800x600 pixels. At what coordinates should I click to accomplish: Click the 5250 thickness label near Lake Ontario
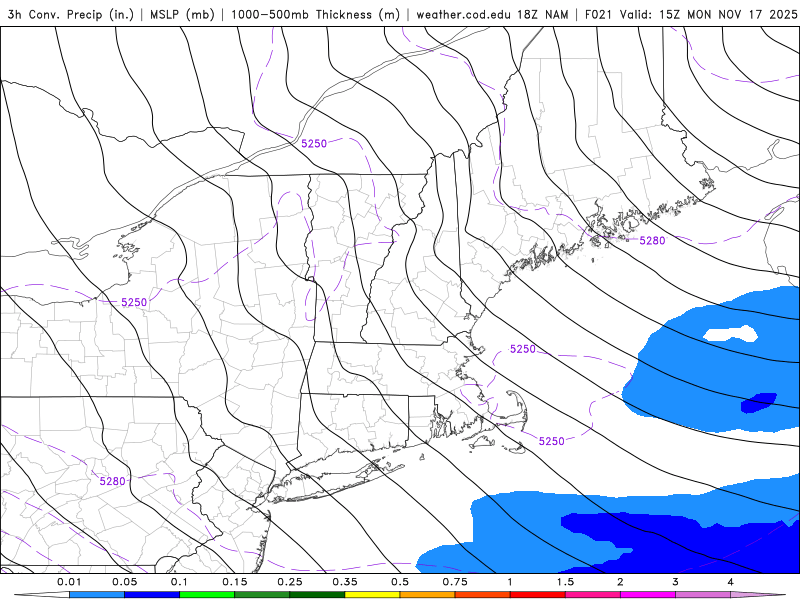pos(134,302)
